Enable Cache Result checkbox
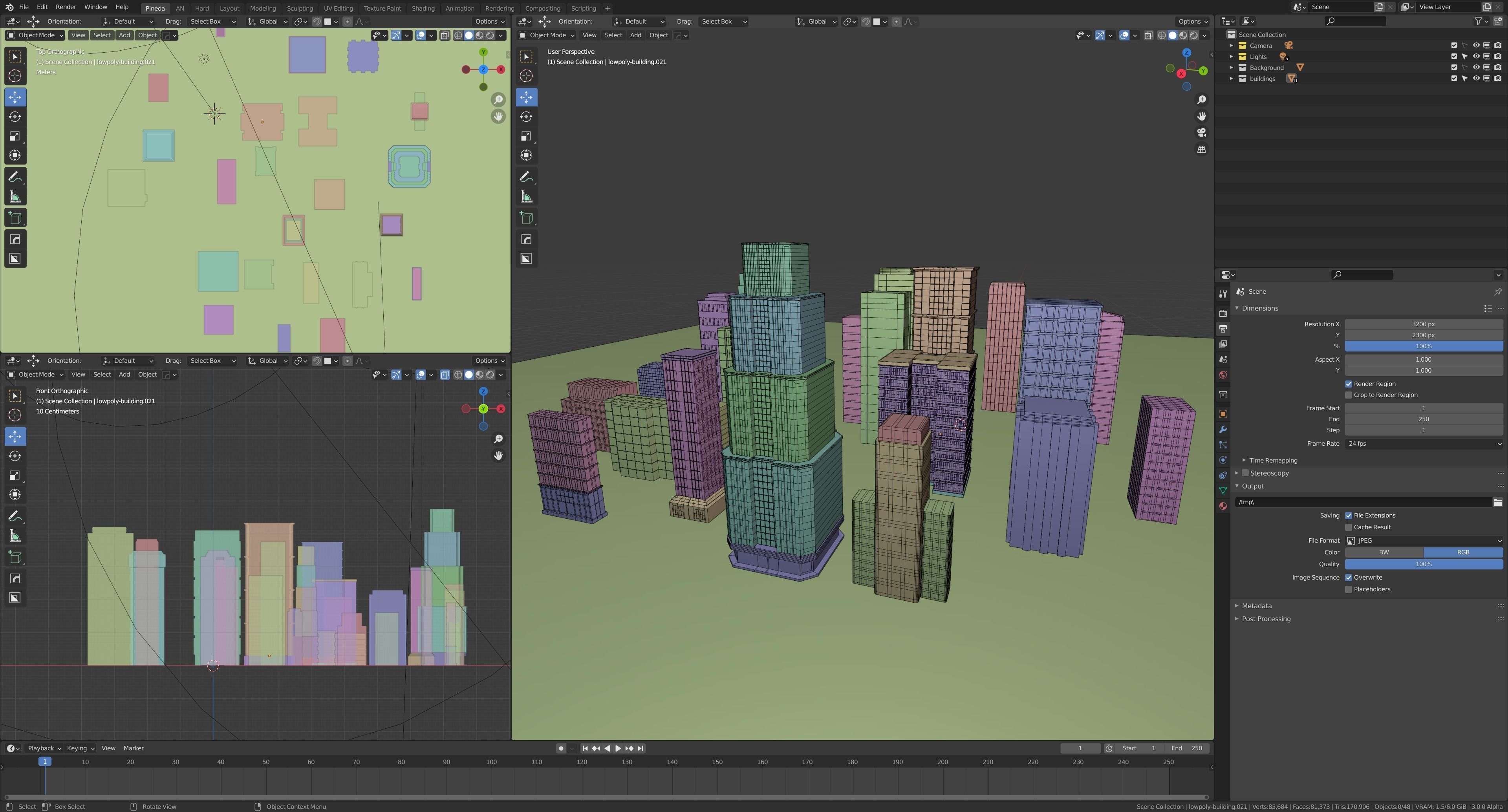Viewport: 1508px width, 812px height. click(1349, 527)
